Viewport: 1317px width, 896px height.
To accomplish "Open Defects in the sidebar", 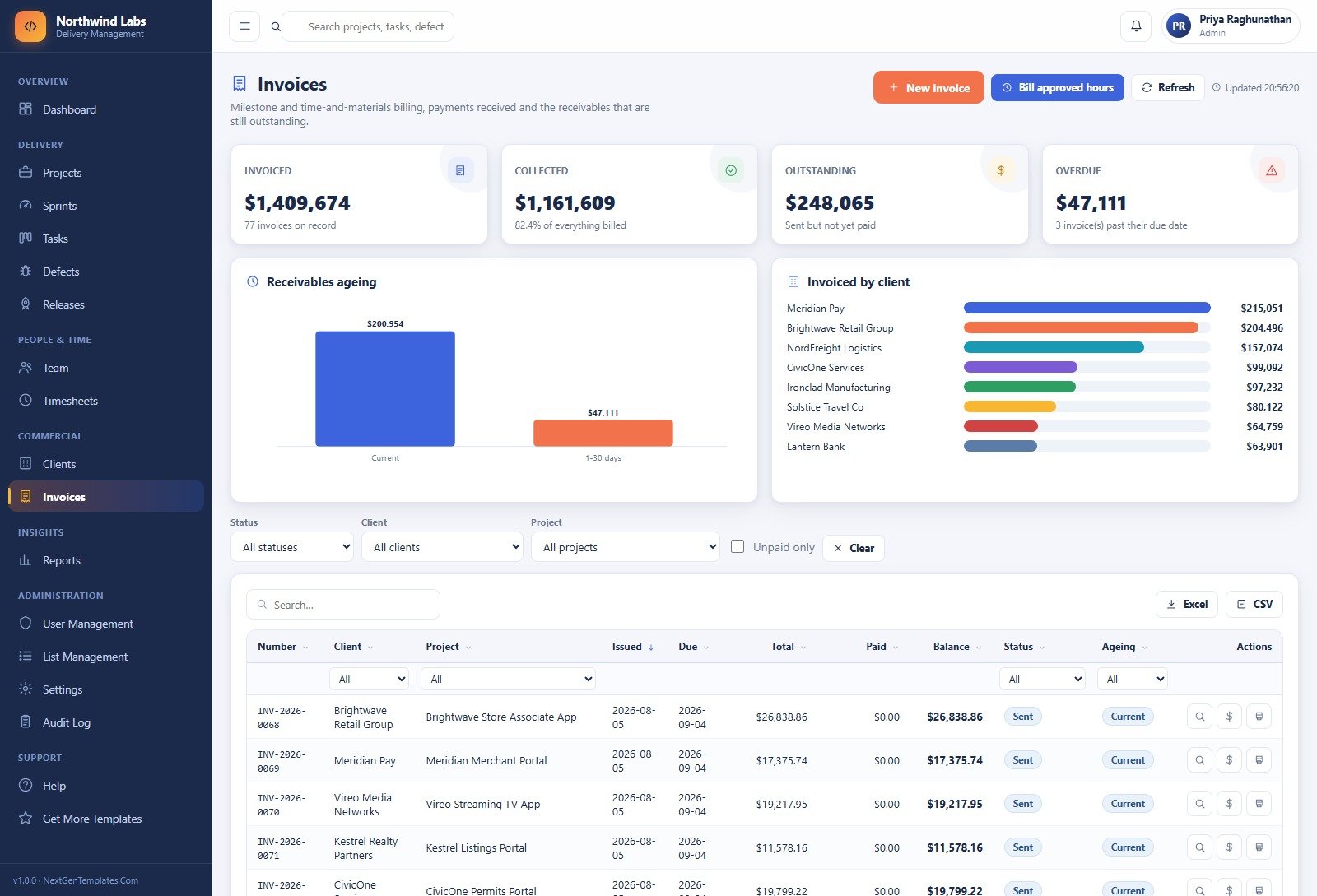I will [x=106, y=272].
